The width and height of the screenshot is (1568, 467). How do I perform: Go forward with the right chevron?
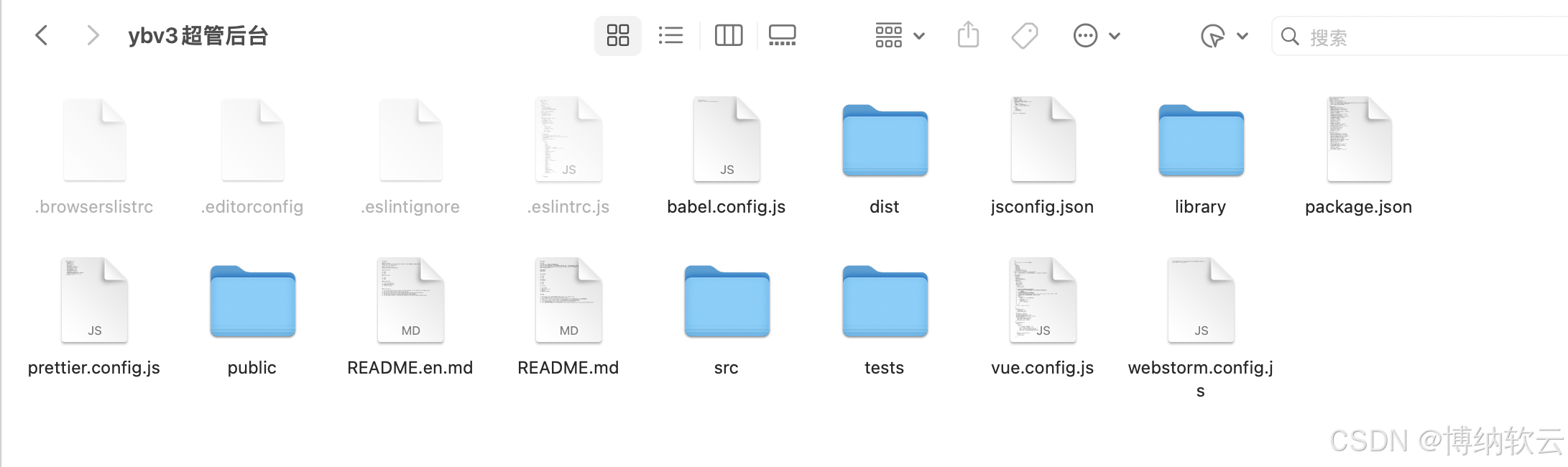(x=92, y=35)
